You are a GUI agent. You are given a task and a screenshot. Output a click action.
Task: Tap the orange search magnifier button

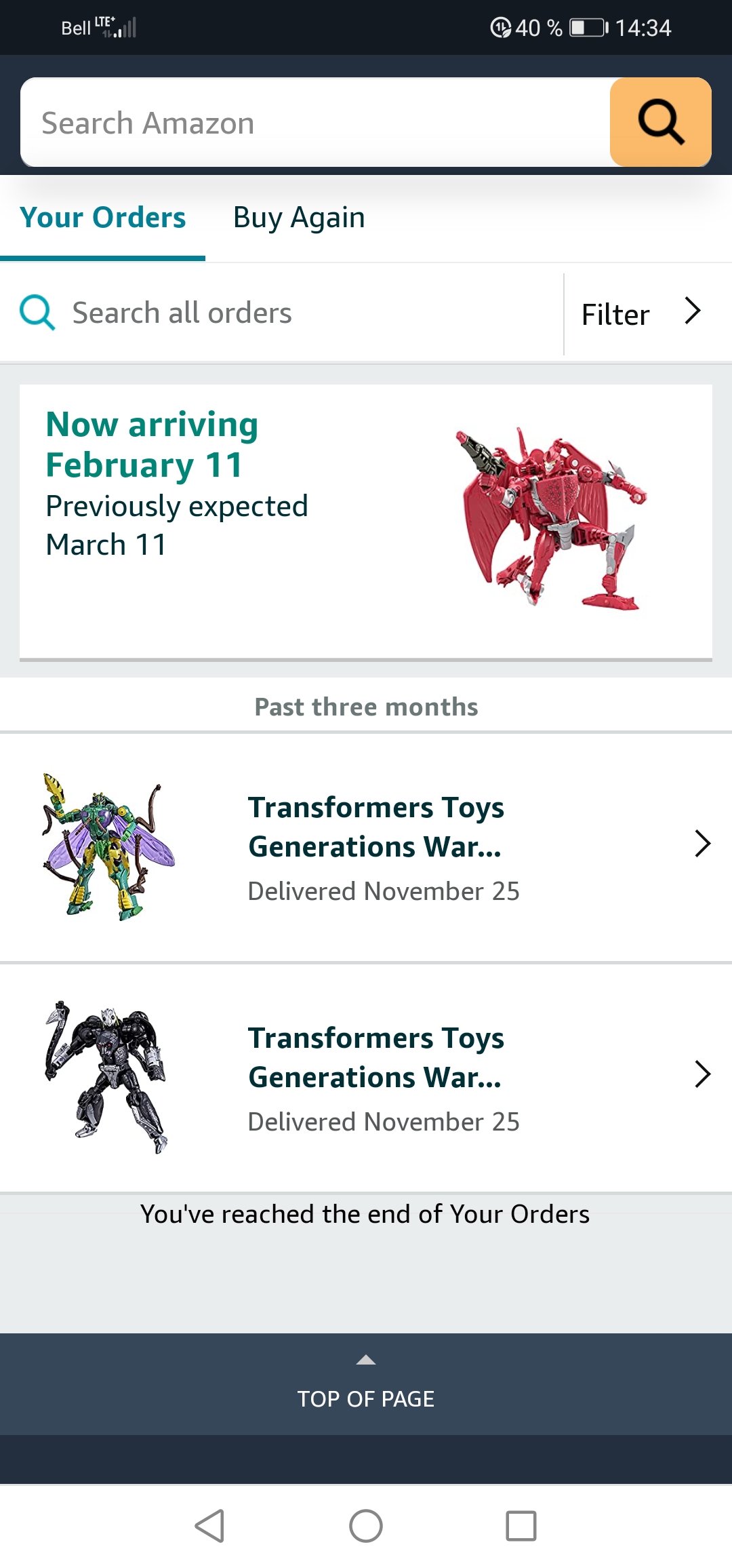coord(660,123)
